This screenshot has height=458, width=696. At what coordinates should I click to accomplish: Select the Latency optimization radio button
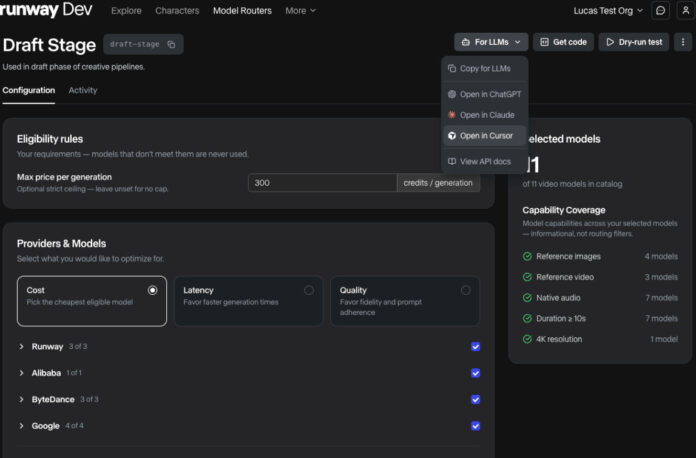point(309,290)
